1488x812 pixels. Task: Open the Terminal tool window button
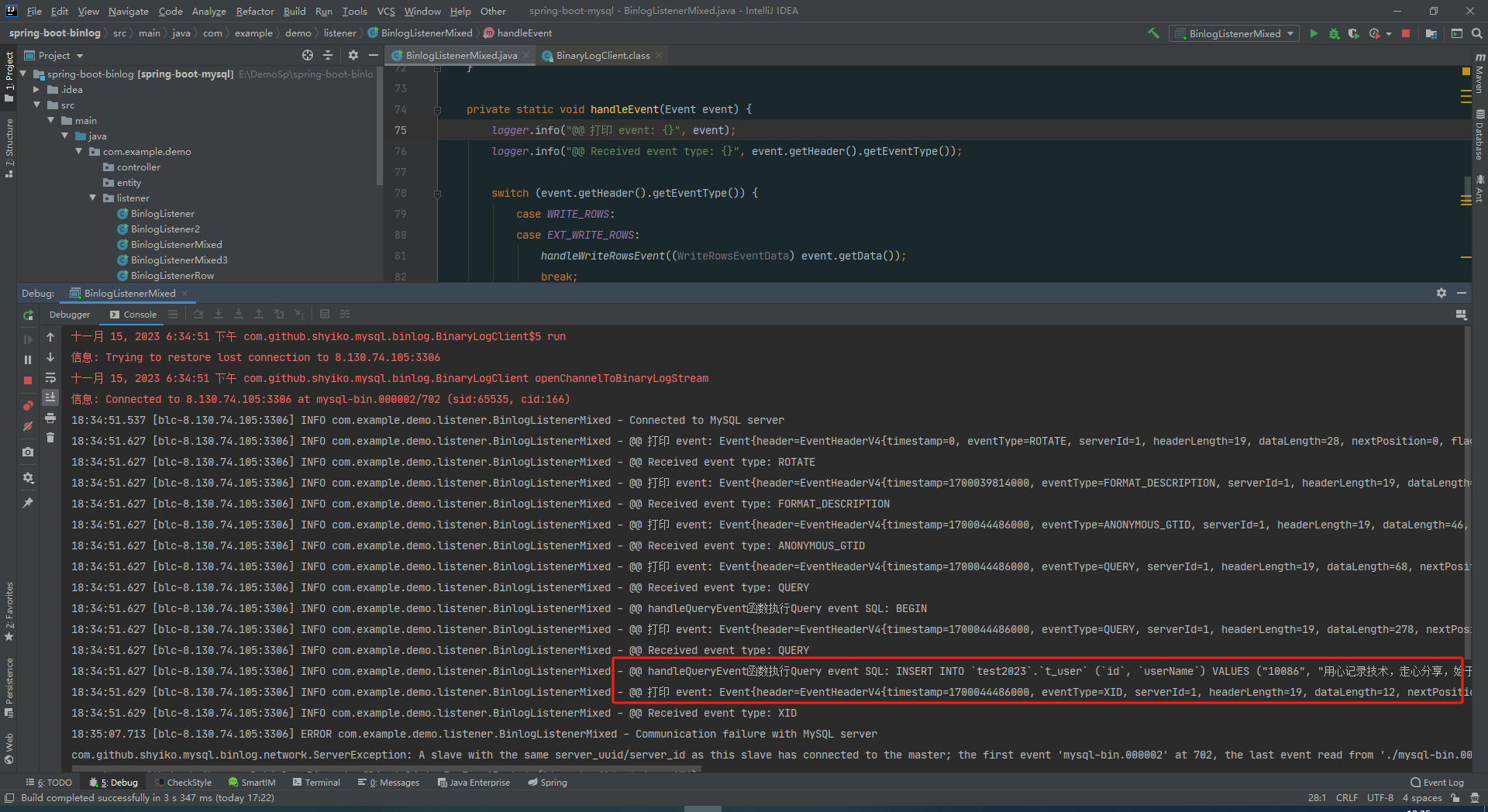[x=316, y=783]
